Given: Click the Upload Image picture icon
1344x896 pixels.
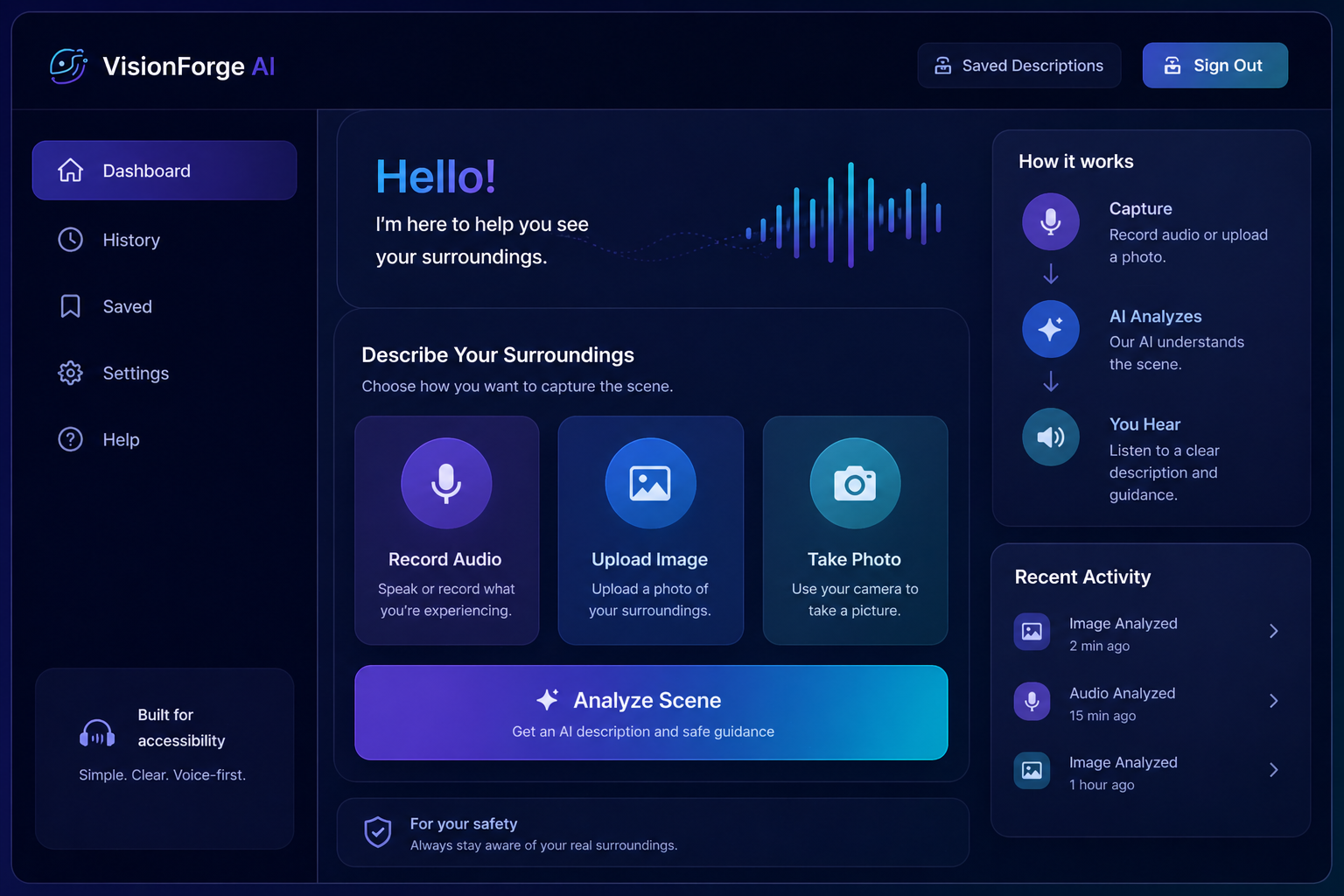Looking at the screenshot, I should pos(650,482).
